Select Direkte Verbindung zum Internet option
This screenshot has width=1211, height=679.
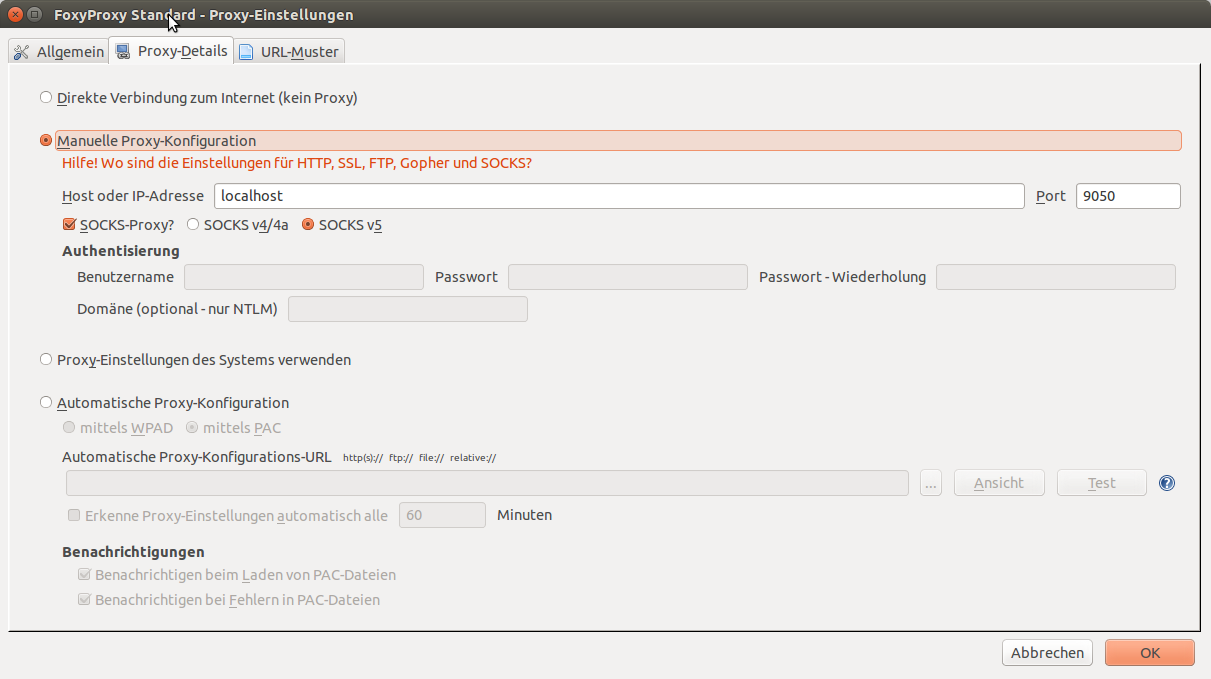tap(45, 98)
